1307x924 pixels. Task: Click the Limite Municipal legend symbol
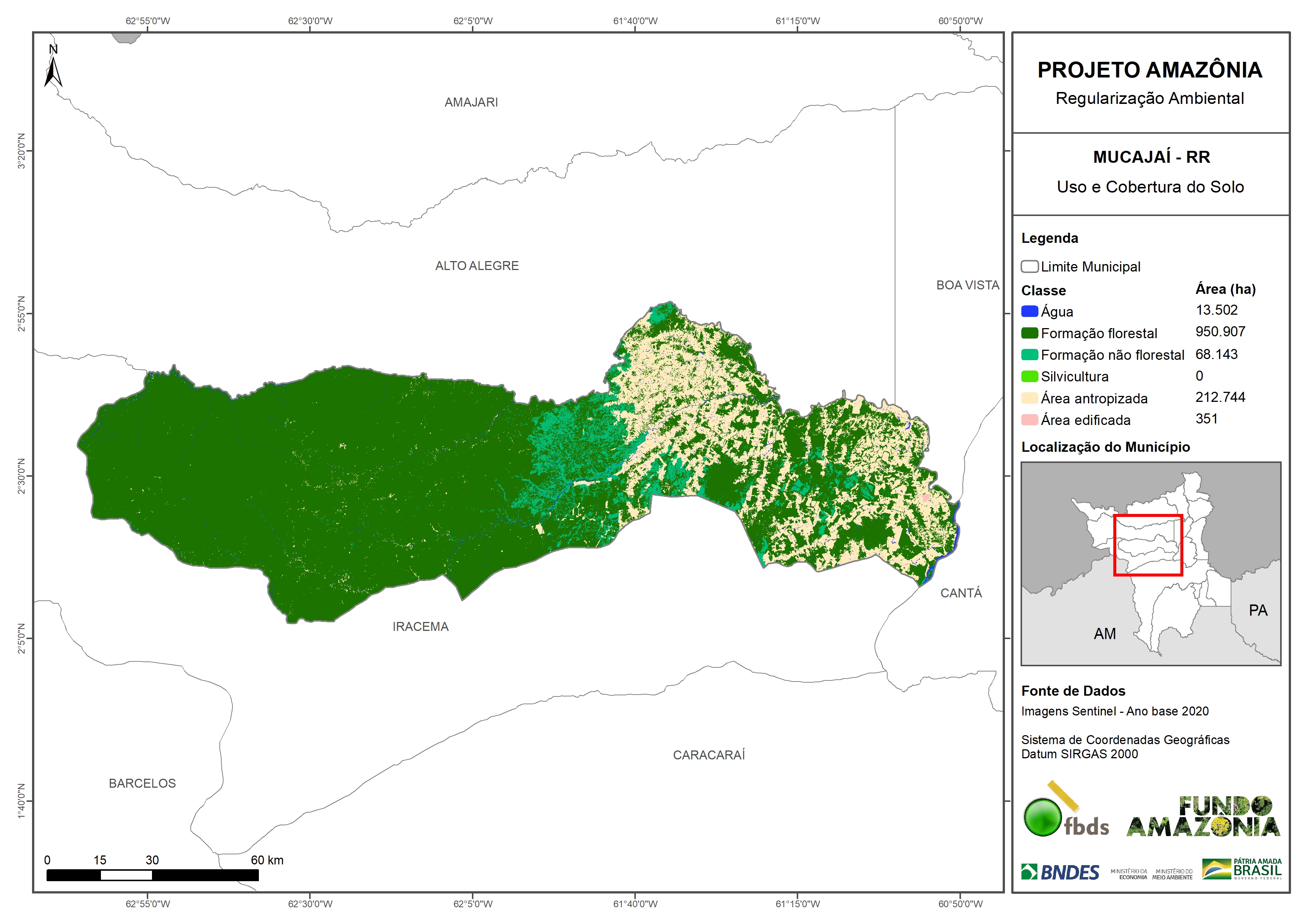(1029, 266)
